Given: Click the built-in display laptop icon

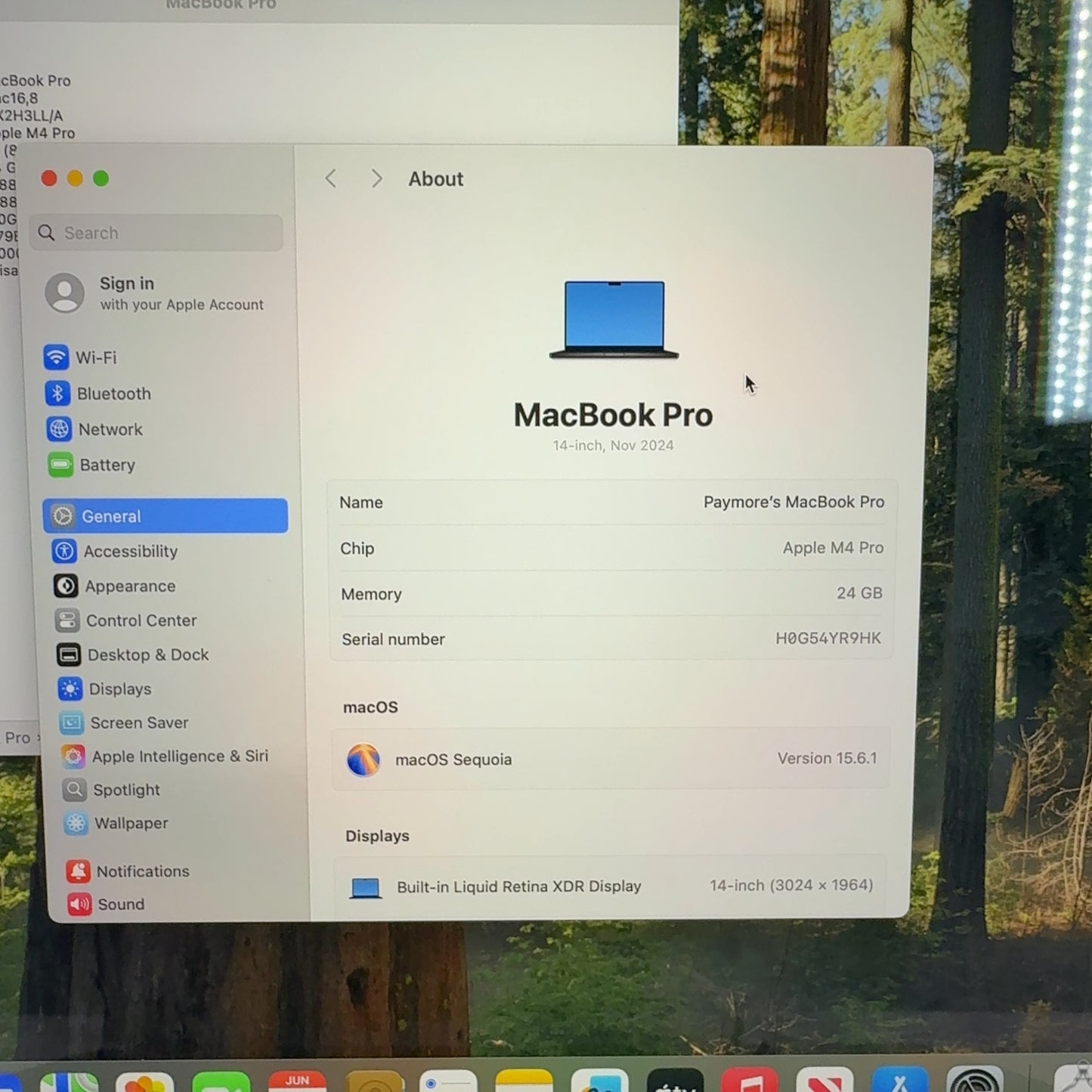Looking at the screenshot, I should [366, 888].
